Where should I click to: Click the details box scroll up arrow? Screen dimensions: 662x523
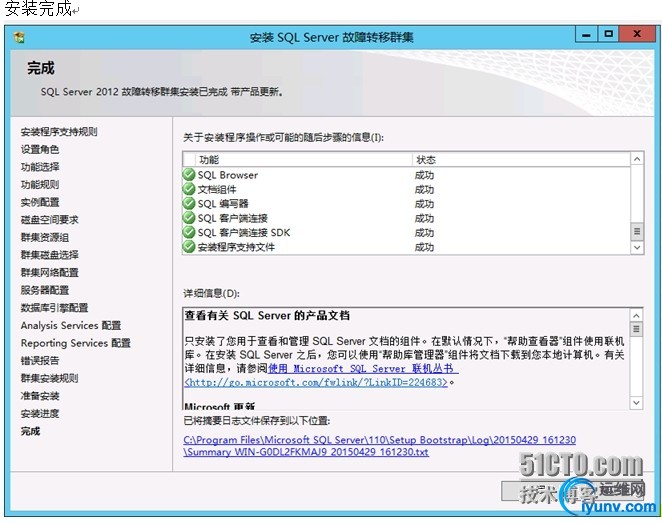point(636,315)
